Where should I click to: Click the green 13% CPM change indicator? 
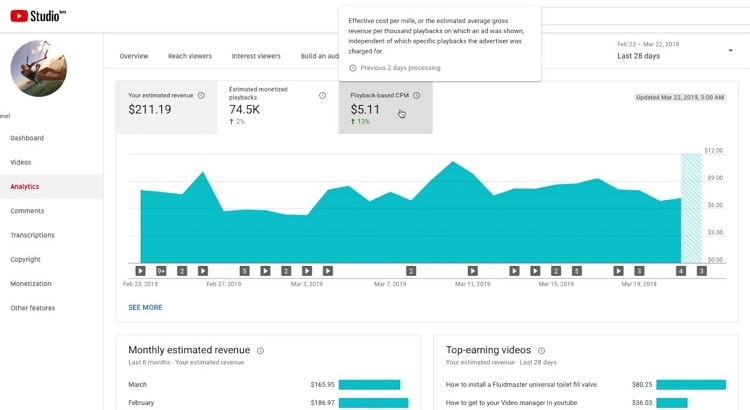pyautogui.click(x=360, y=122)
